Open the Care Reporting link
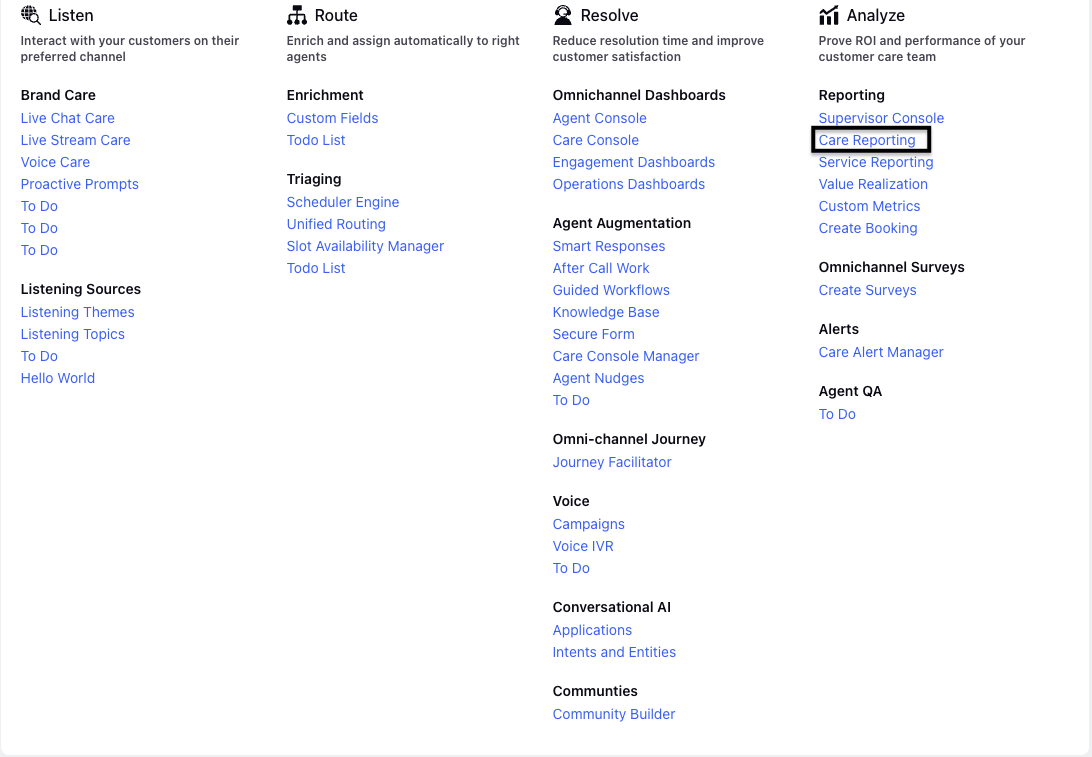Screen dimensions: 1092x757 tap(867, 140)
